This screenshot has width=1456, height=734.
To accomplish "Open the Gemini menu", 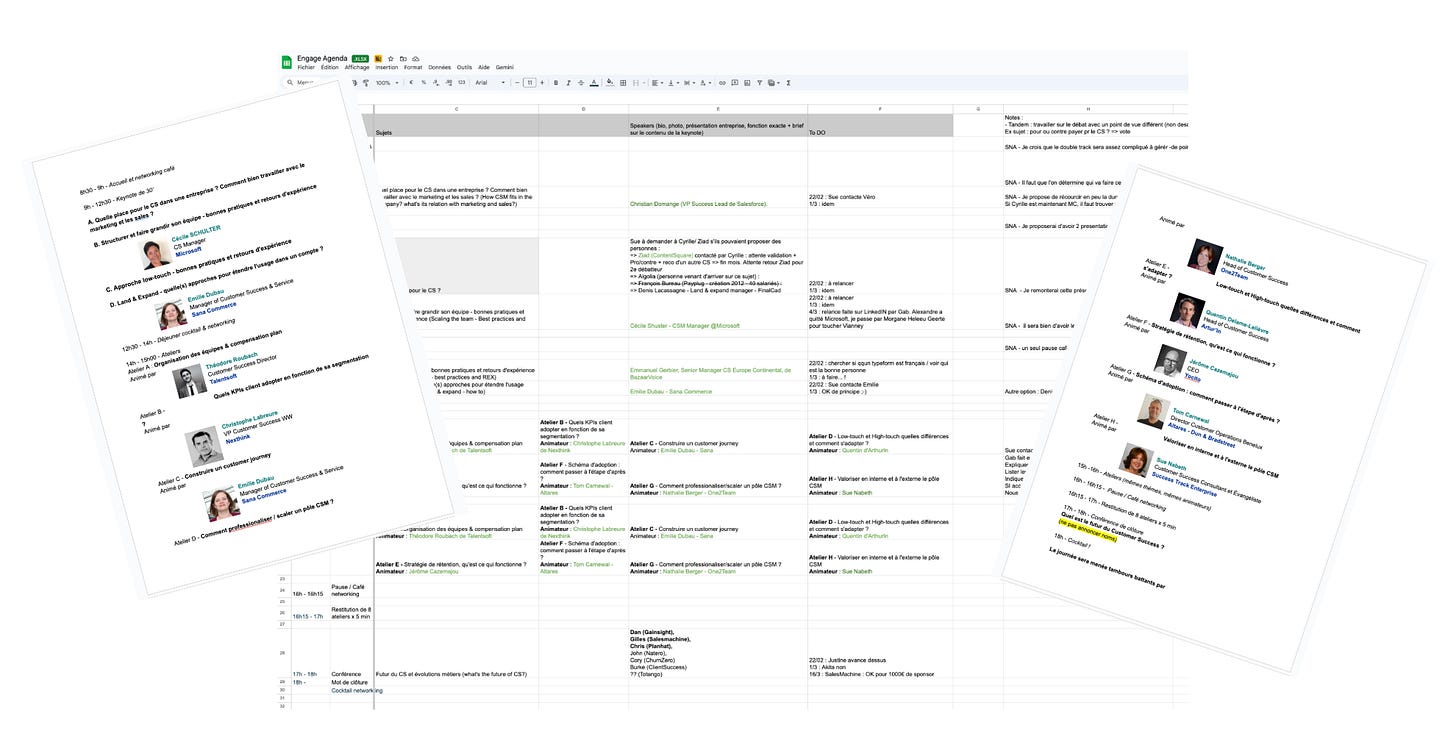I will [x=504, y=67].
